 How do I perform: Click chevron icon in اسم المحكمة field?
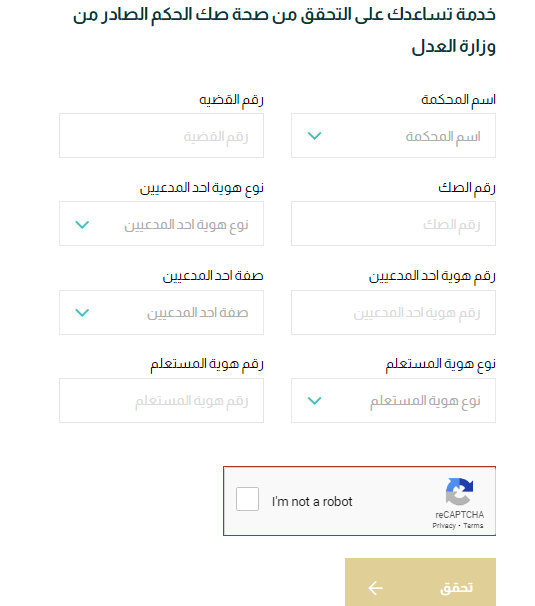(314, 136)
